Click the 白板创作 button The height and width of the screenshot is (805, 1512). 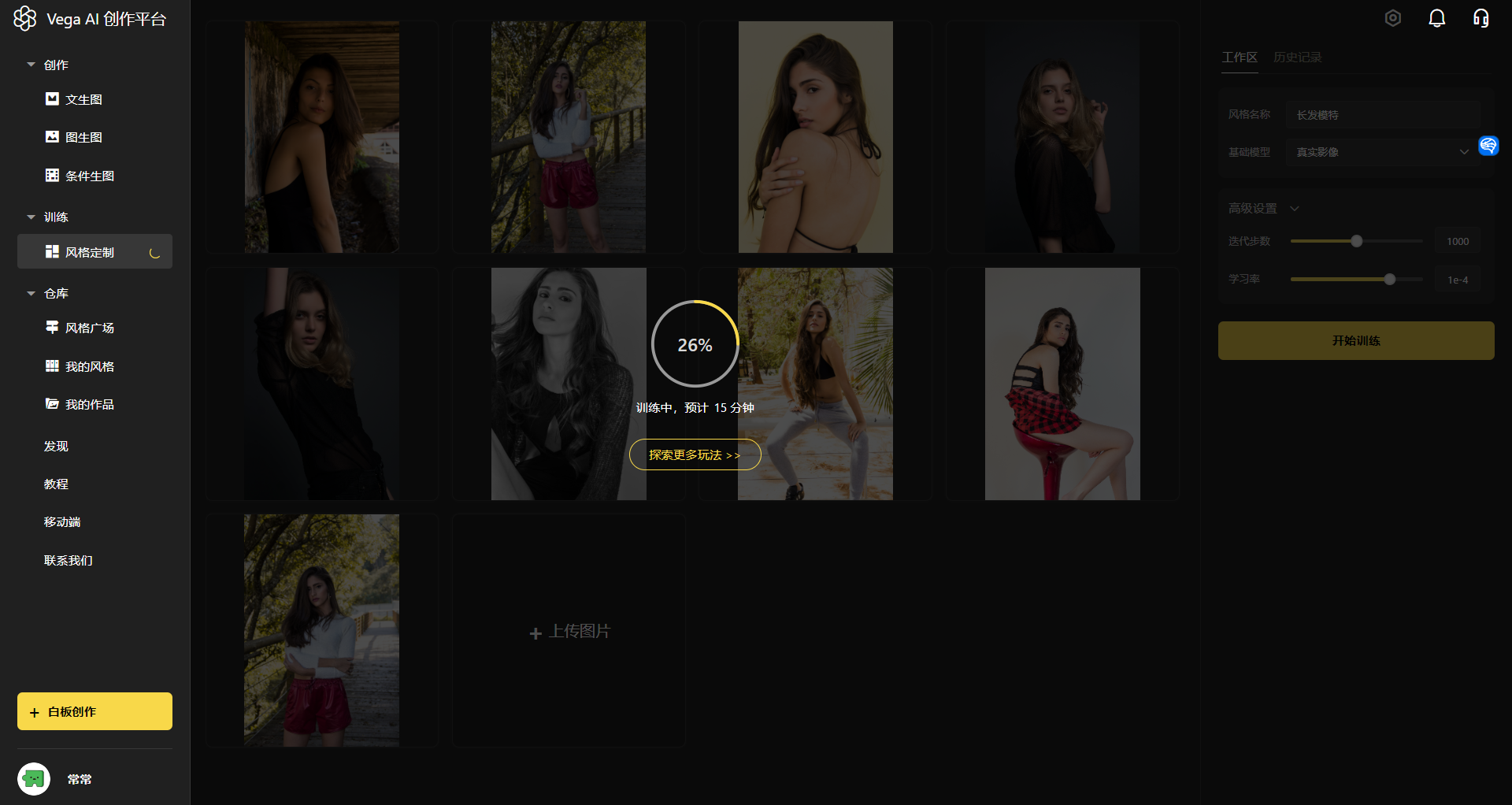click(x=94, y=711)
